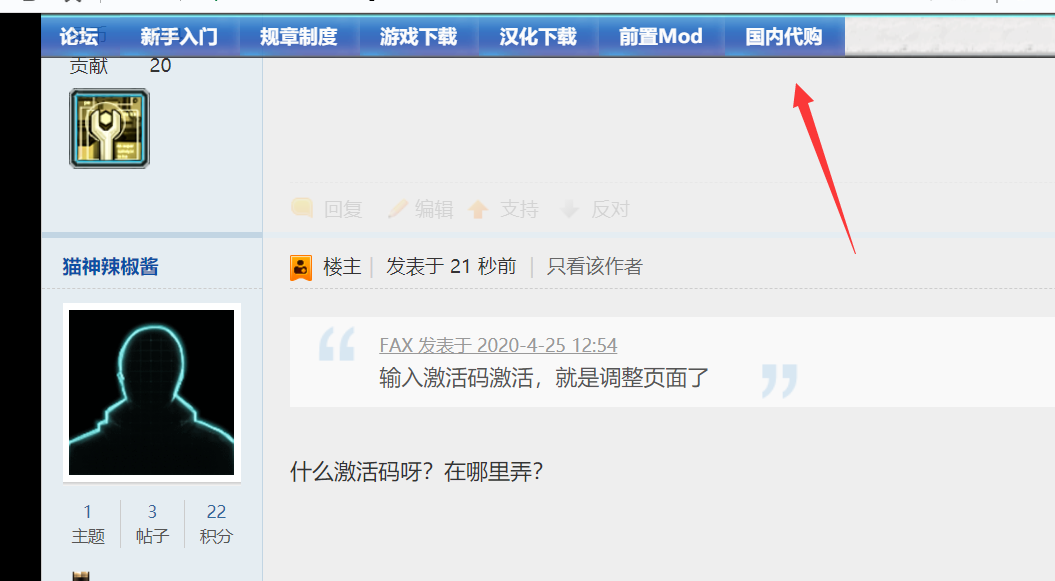Select the 前置Mod navigation item
Screen dimensions: 1055x581
(x=661, y=36)
